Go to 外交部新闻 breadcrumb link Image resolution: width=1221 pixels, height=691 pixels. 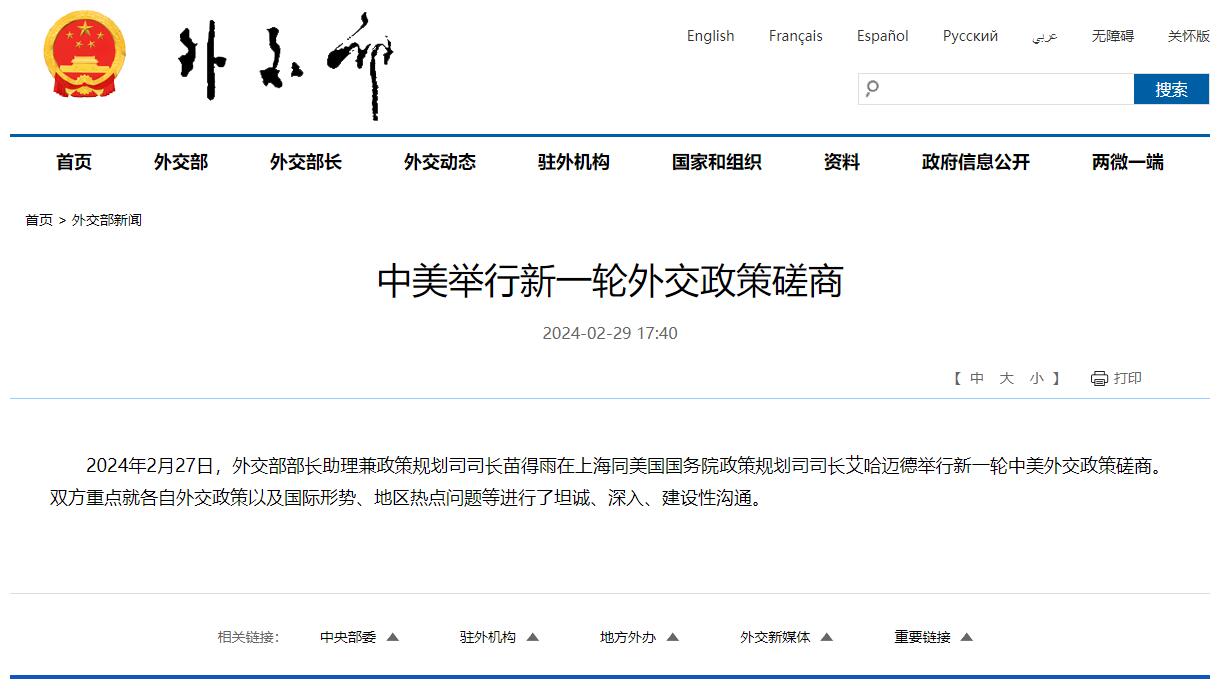(106, 220)
